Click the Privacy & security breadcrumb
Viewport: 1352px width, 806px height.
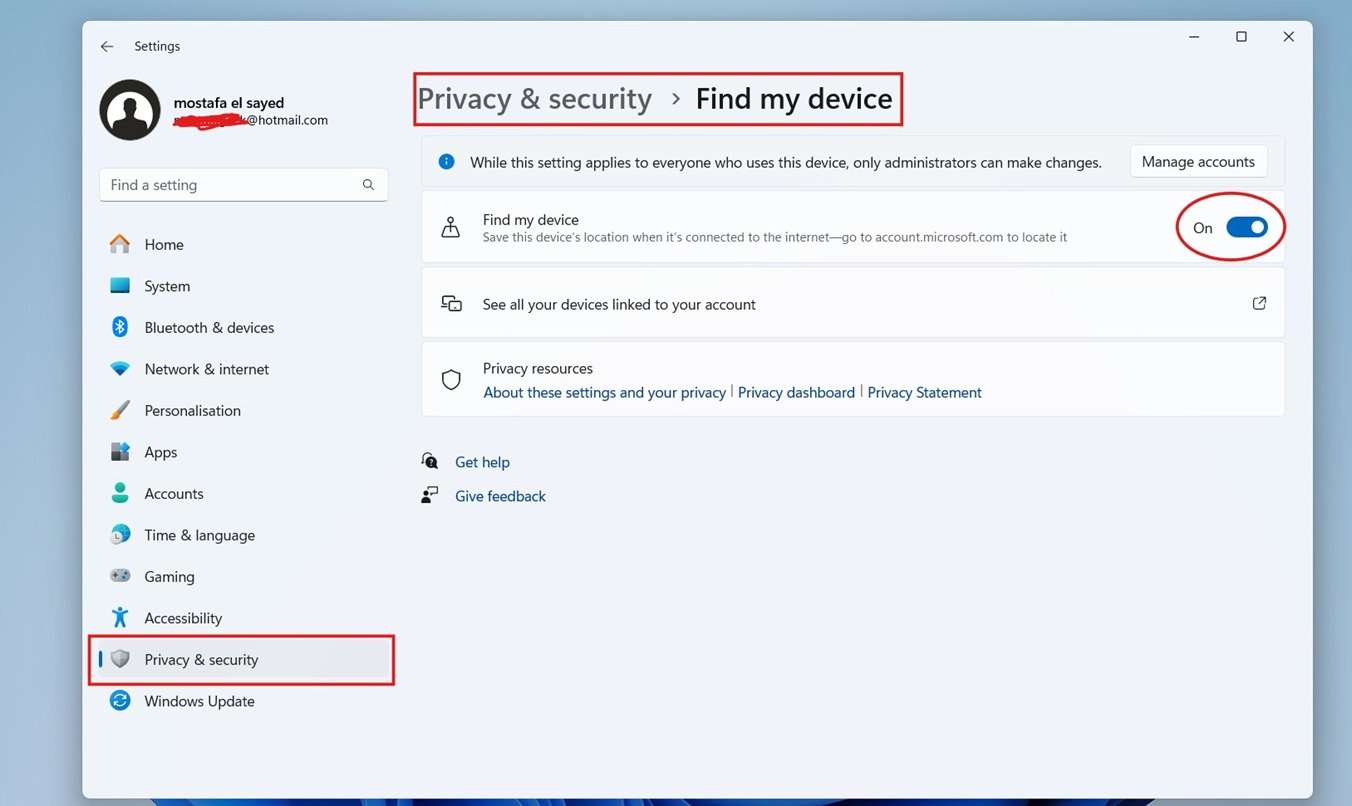pyautogui.click(x=534, y=99)
